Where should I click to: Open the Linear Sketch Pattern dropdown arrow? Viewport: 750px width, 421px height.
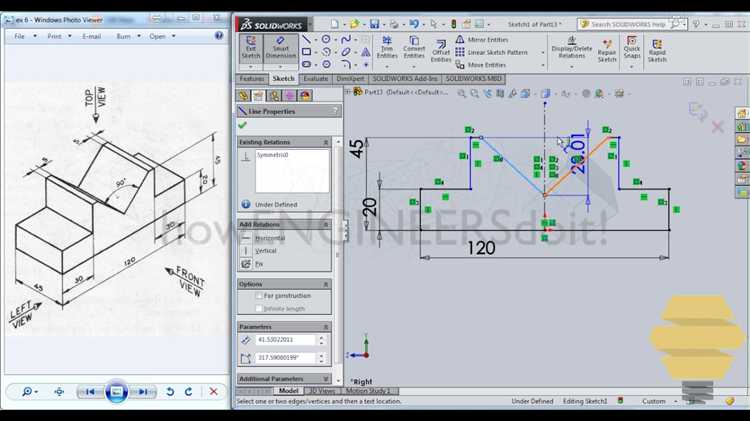tap(542, 52)
